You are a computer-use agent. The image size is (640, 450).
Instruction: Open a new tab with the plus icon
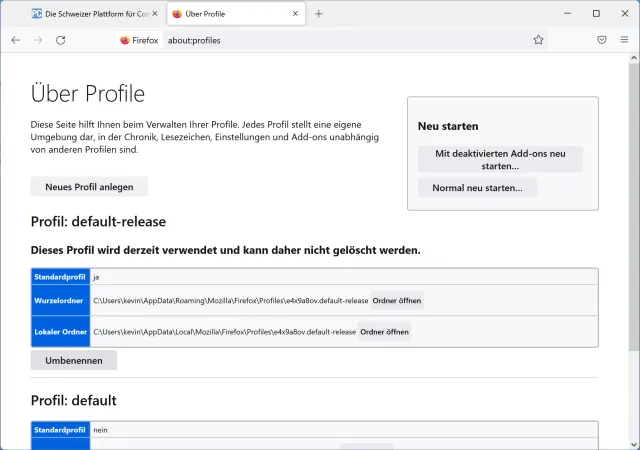click(x=319, y=14)
